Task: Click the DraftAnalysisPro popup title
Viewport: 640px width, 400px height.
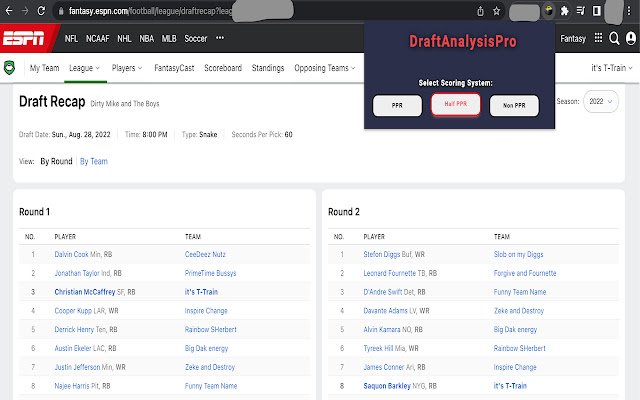Action: 462,41
